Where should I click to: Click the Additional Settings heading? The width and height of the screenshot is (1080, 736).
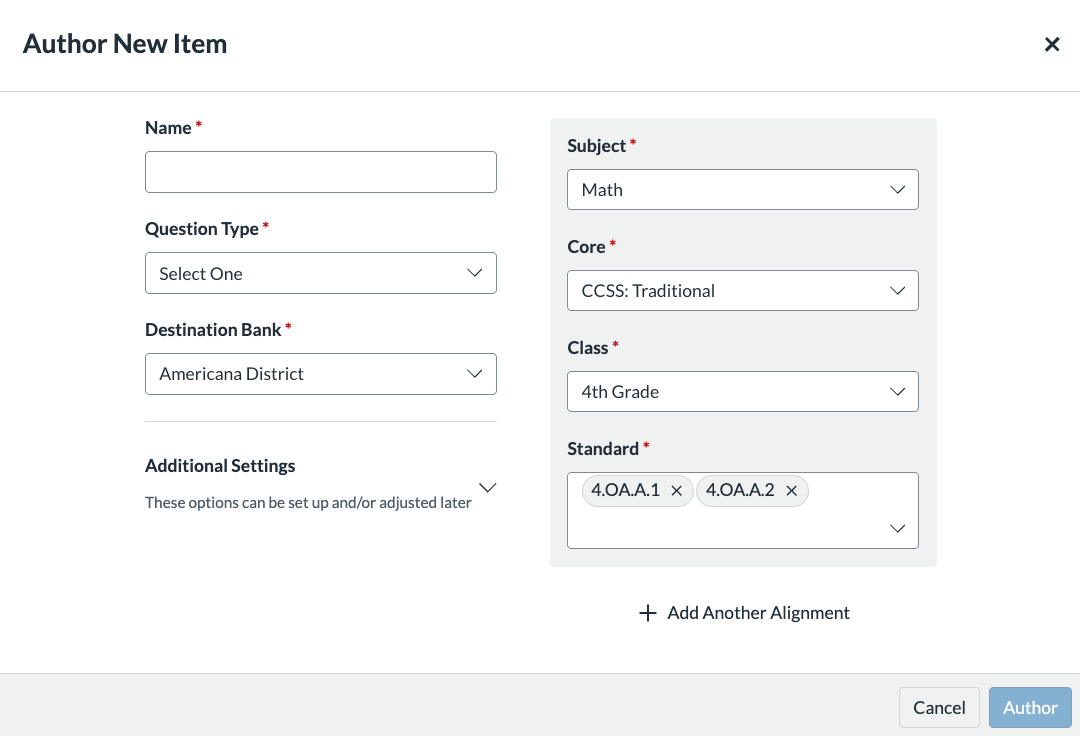tap(220, 466)
